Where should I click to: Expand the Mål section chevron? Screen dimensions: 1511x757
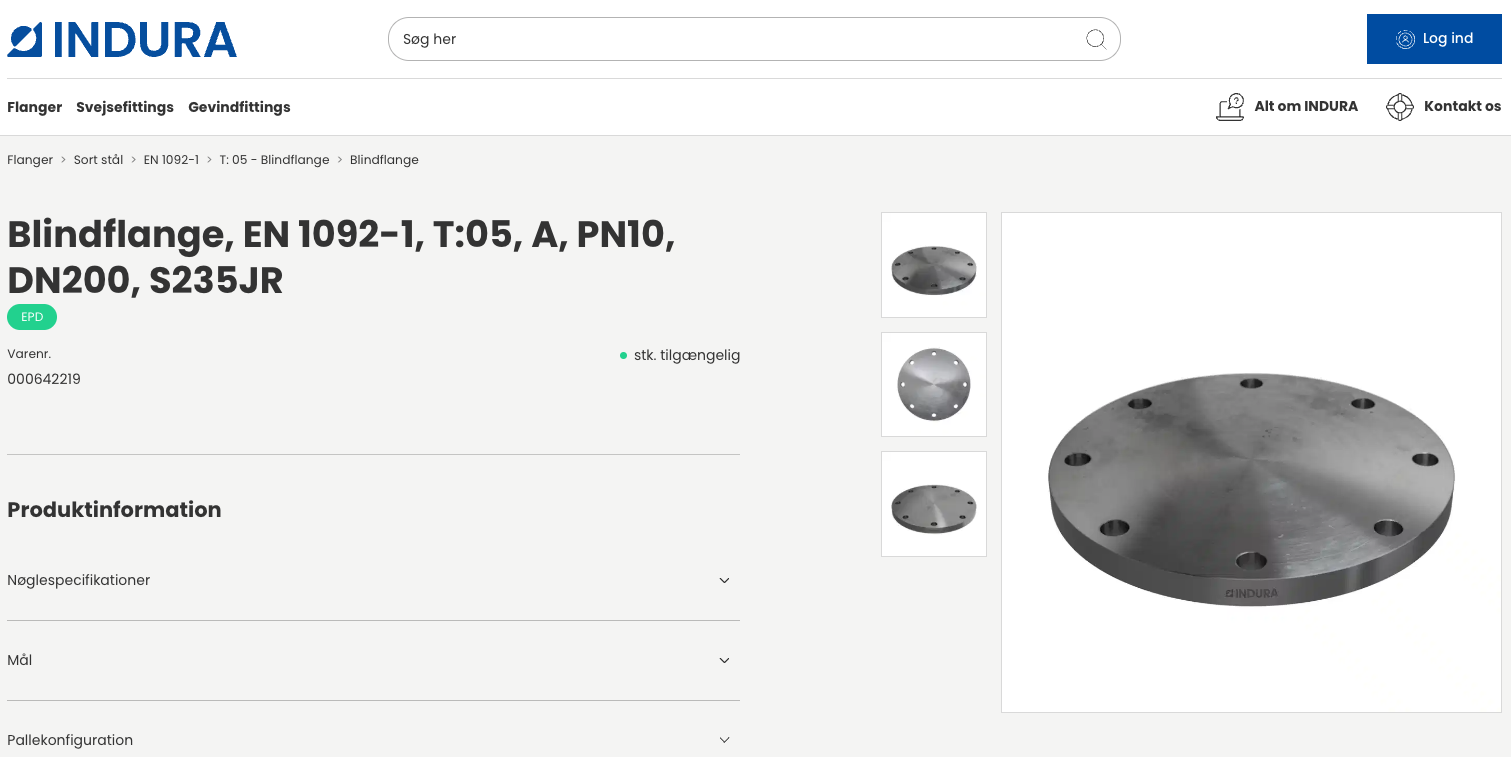coord(724,660)
